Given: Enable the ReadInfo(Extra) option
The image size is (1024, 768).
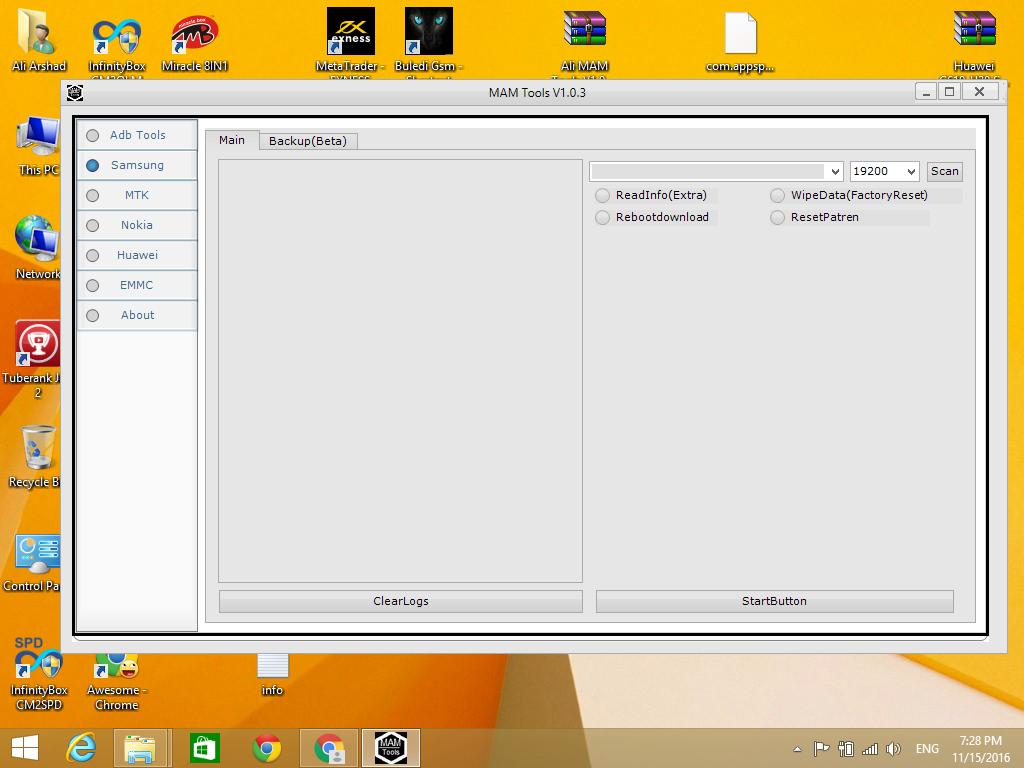Looking at the screenshot, I should [602, 195].
